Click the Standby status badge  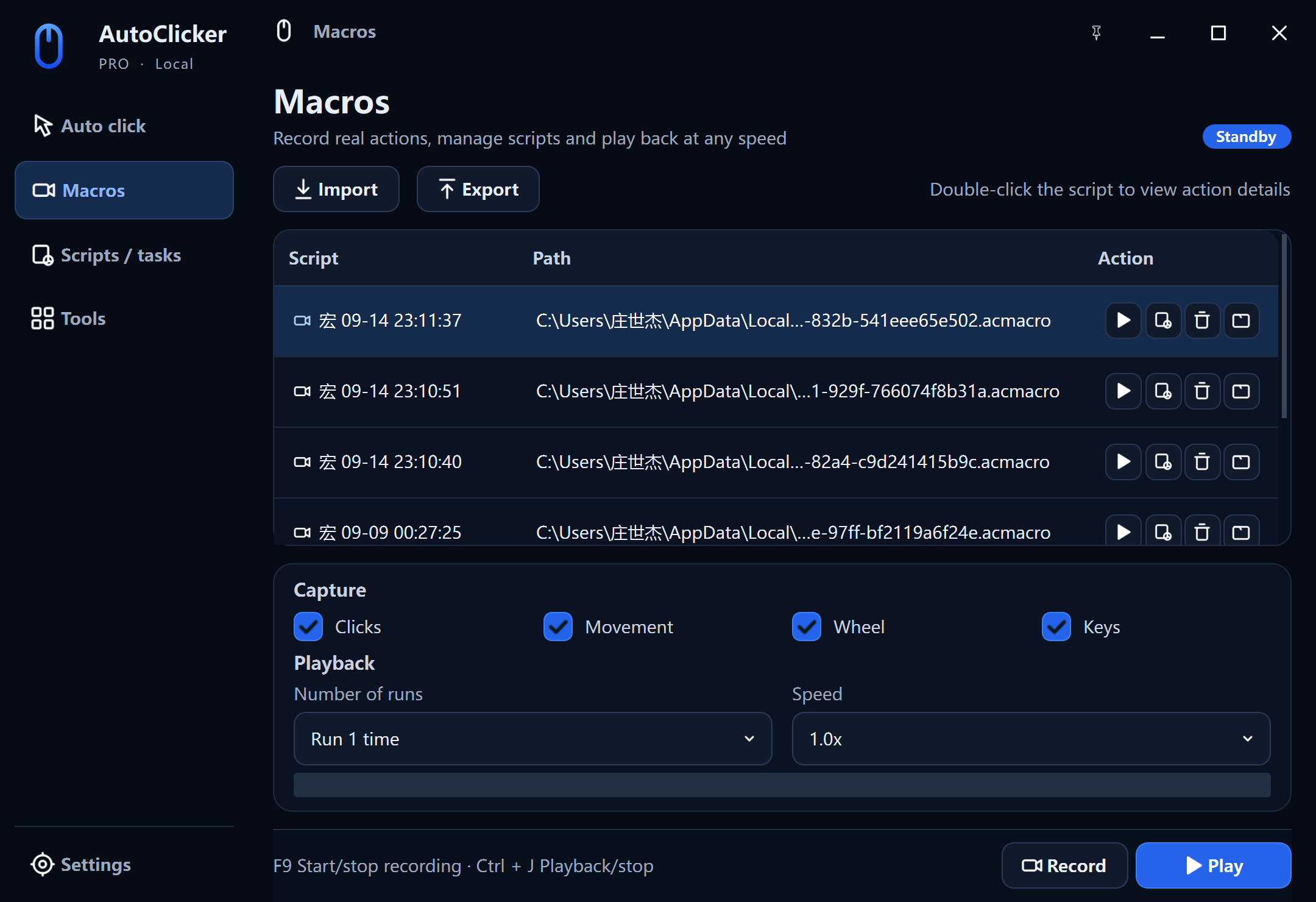pos(1247,137)
